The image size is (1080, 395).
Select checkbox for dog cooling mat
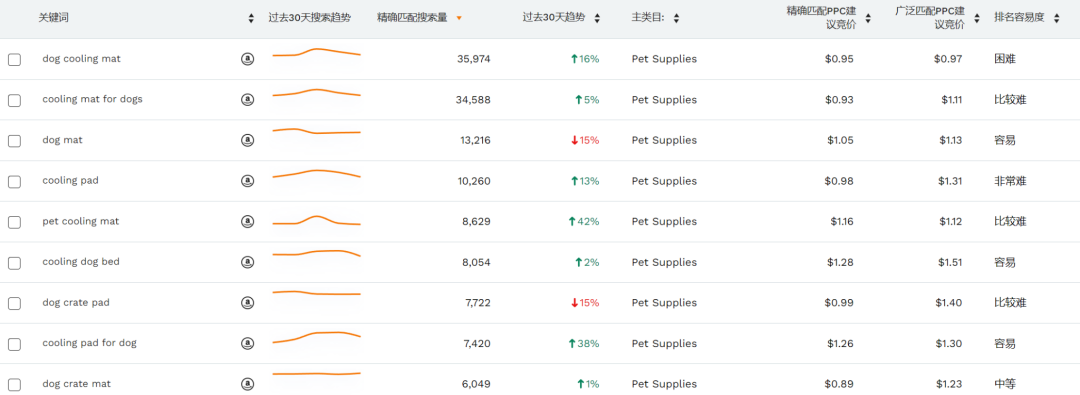click(14, 60)
